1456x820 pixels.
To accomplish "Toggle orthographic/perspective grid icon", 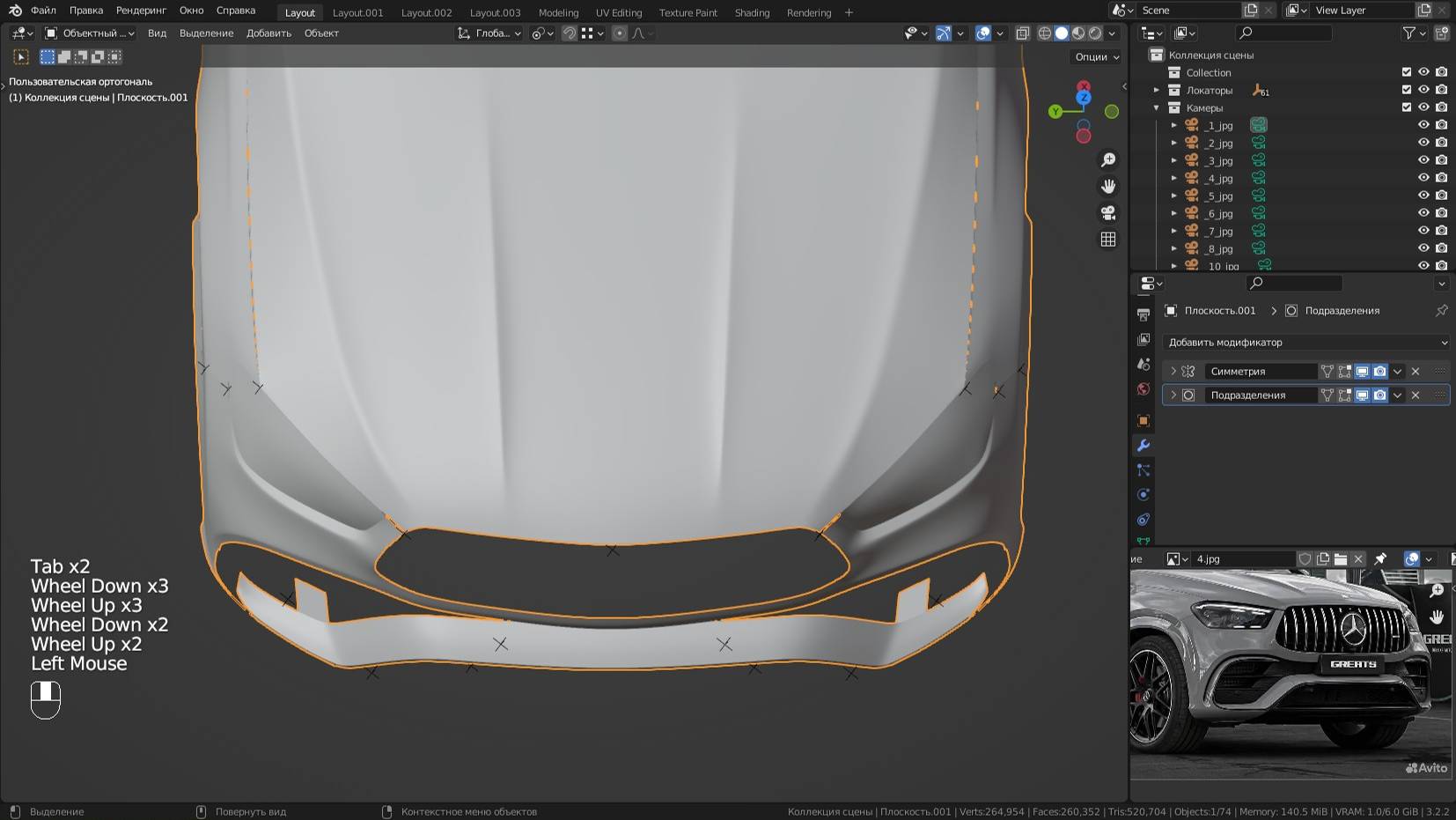I will [x=1108, y=240].
